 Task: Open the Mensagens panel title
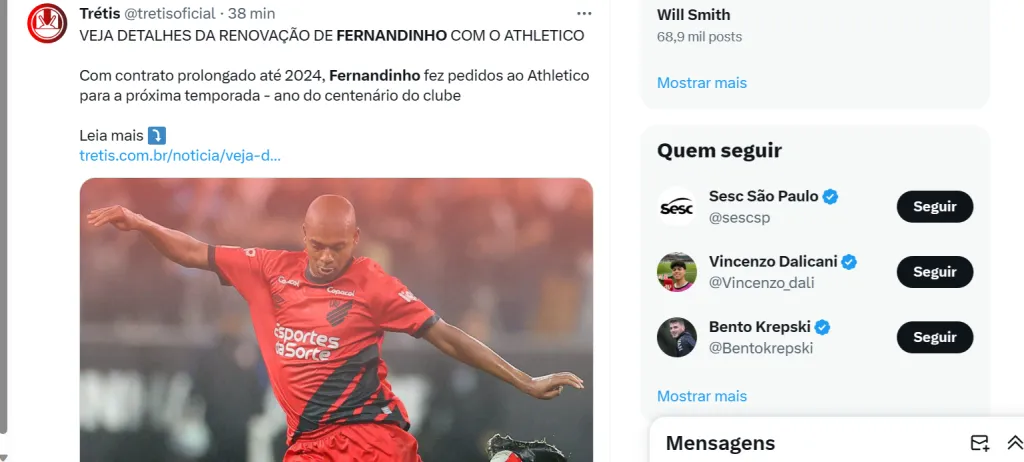click(720, 443)
